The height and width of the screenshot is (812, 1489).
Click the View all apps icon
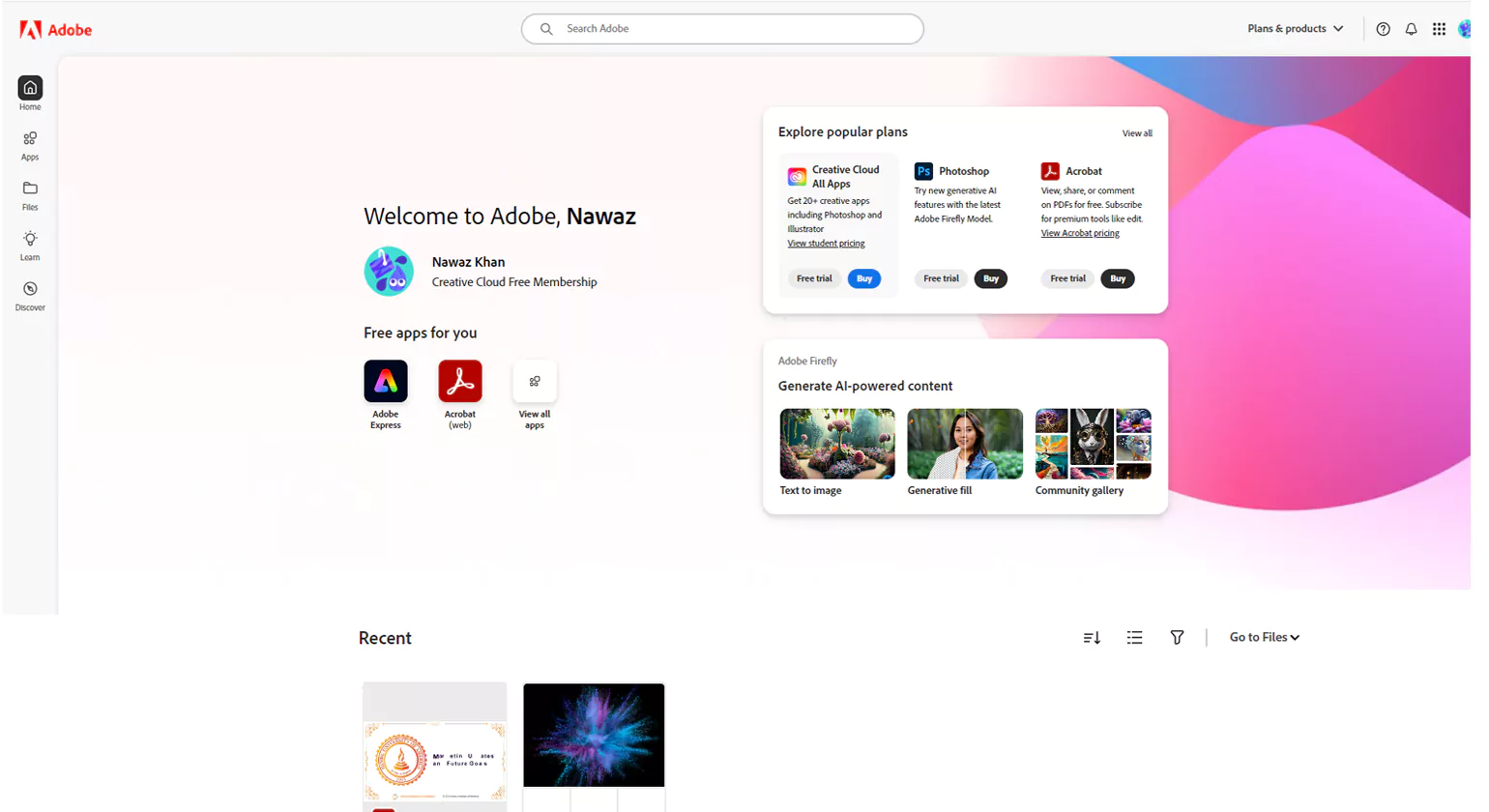click(535, 381)
